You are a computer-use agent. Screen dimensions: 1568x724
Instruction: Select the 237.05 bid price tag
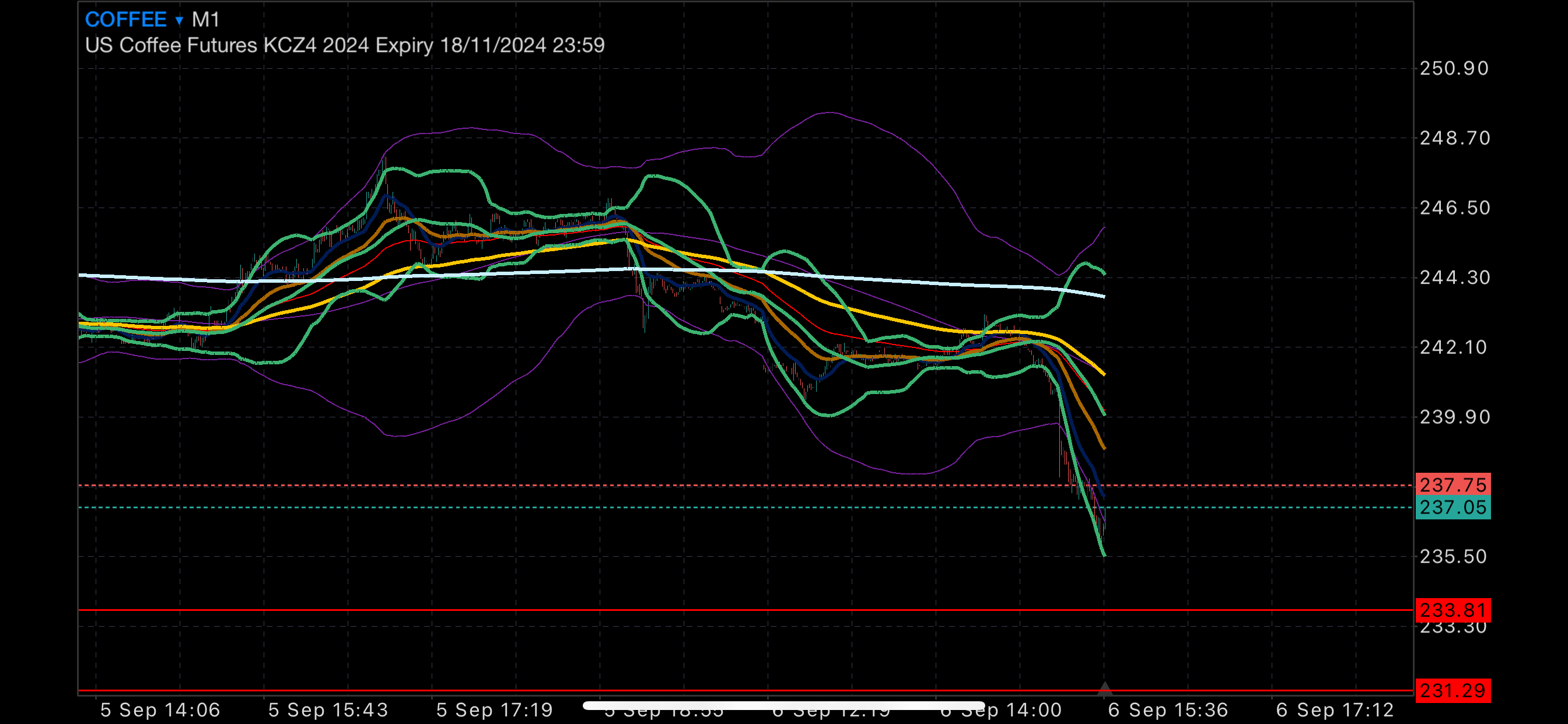tap(1452, 507)
